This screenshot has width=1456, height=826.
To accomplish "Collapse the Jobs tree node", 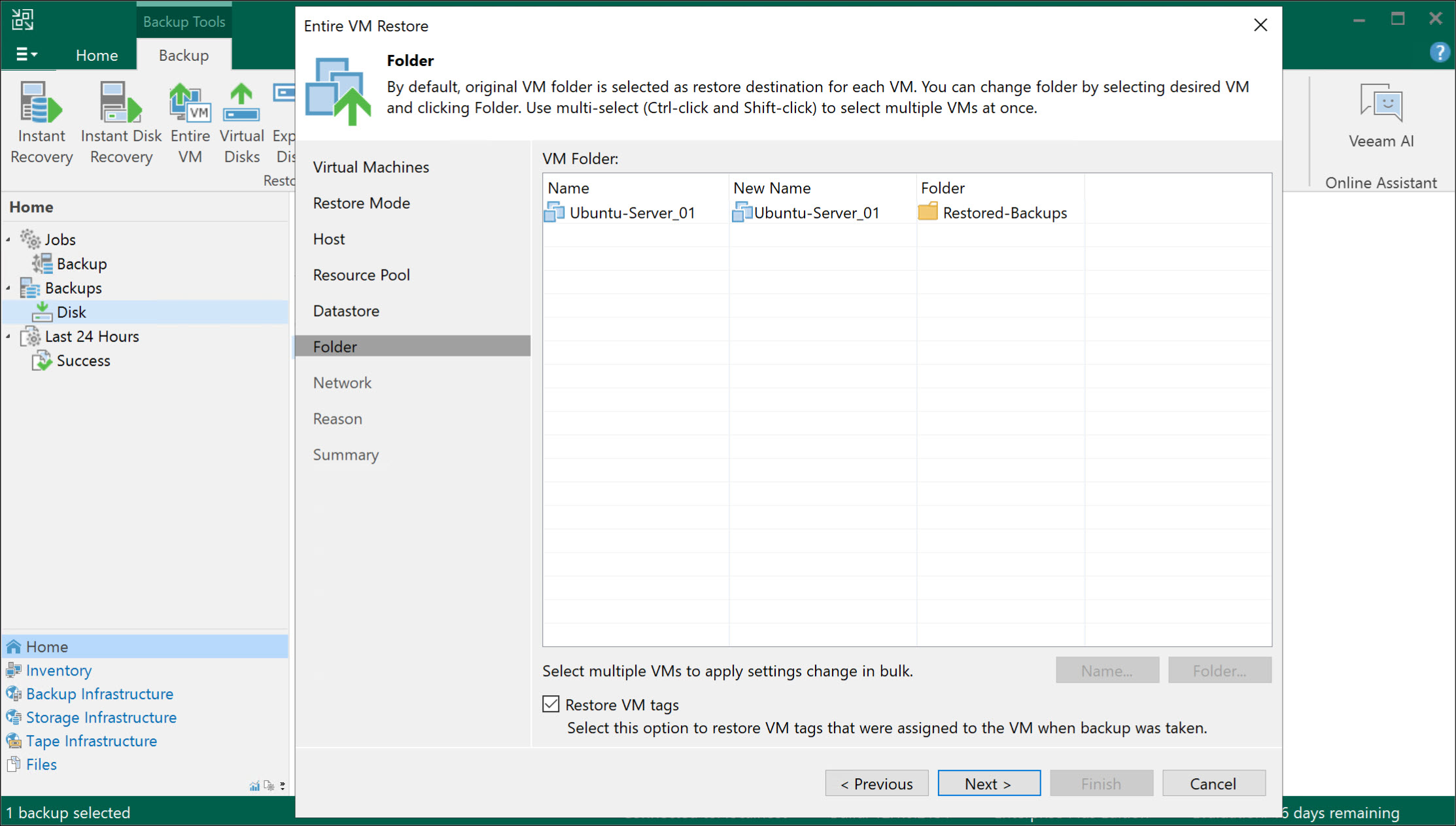I will pos(9,239).
